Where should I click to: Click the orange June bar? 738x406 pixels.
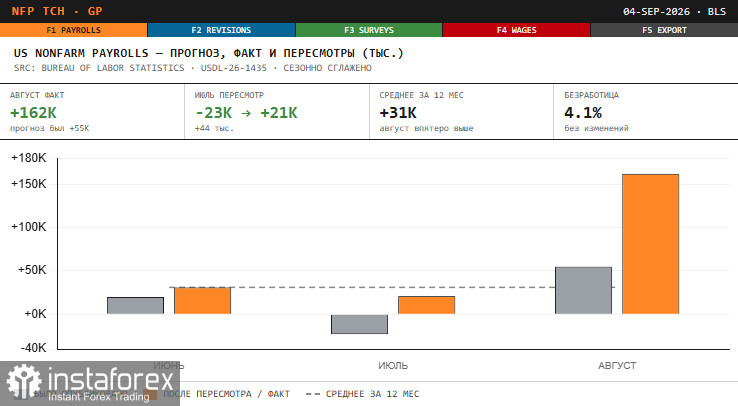(x=202, y=301)
